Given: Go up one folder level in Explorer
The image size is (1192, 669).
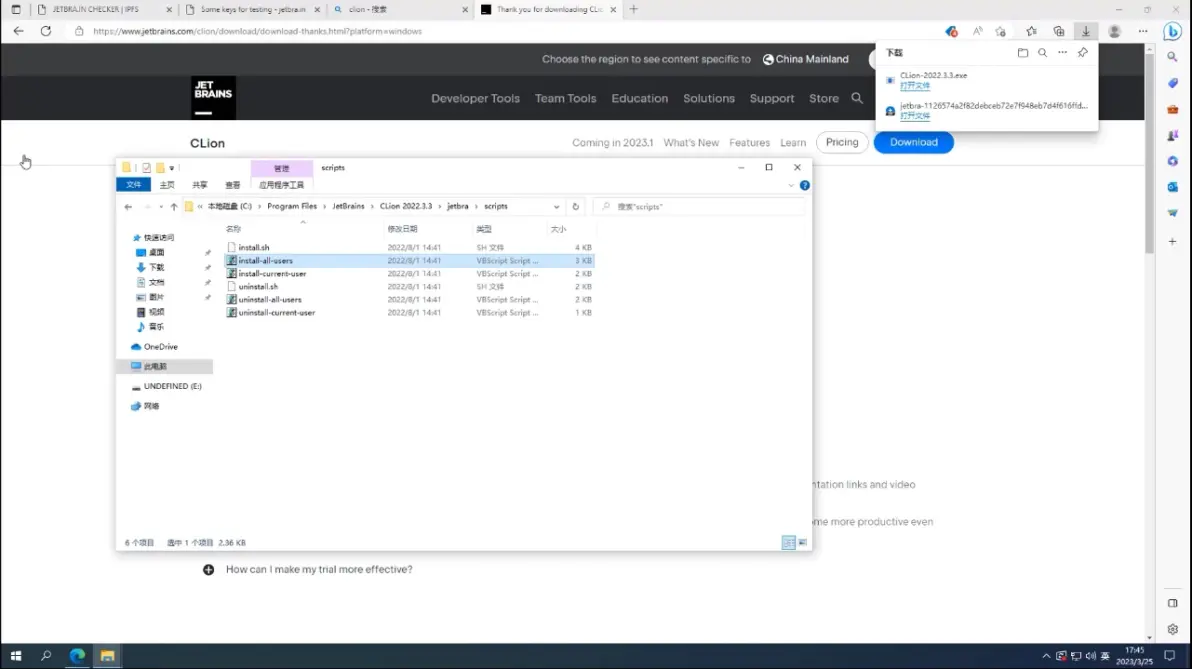Looking at the screenshot, I should tap(174, 207).
